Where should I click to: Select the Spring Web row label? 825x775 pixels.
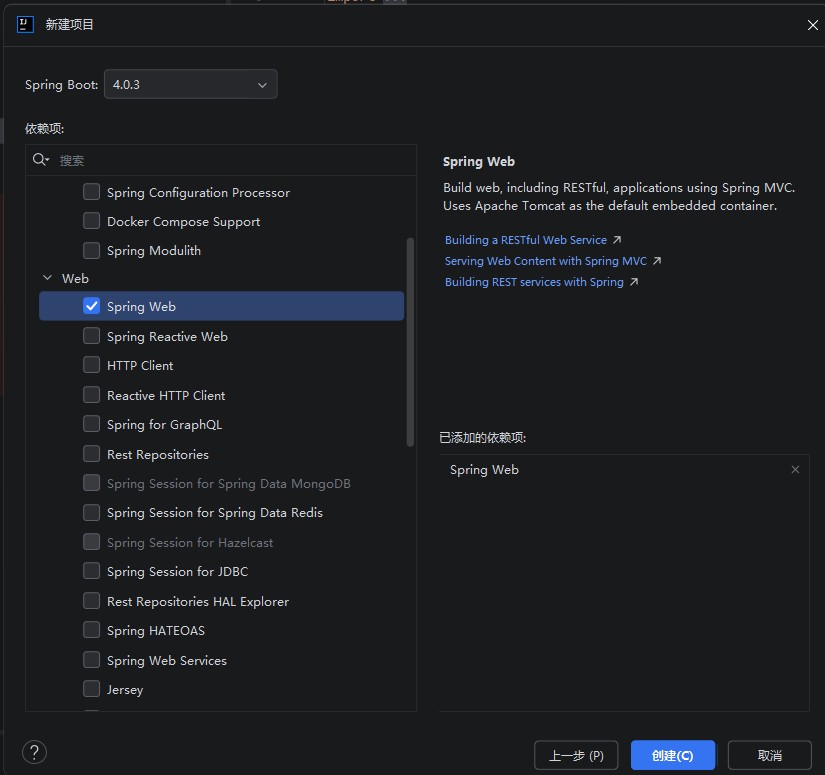click(141, 307)
